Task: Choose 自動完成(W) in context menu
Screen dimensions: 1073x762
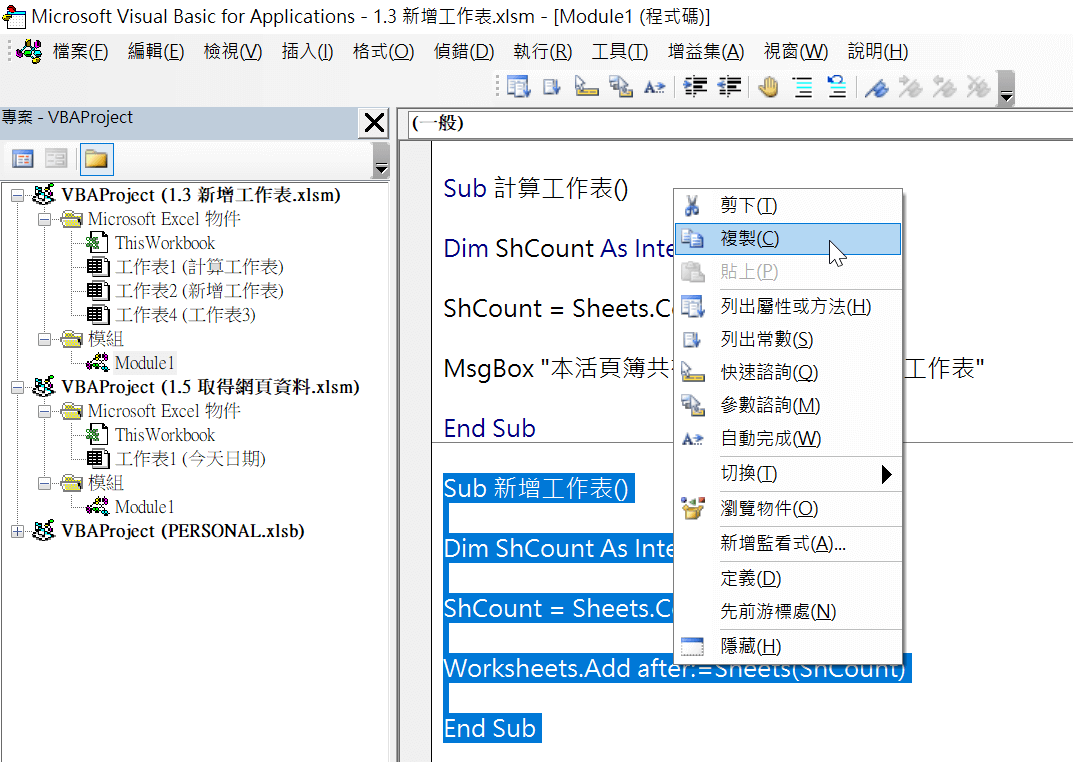Action: pos(788,438)
